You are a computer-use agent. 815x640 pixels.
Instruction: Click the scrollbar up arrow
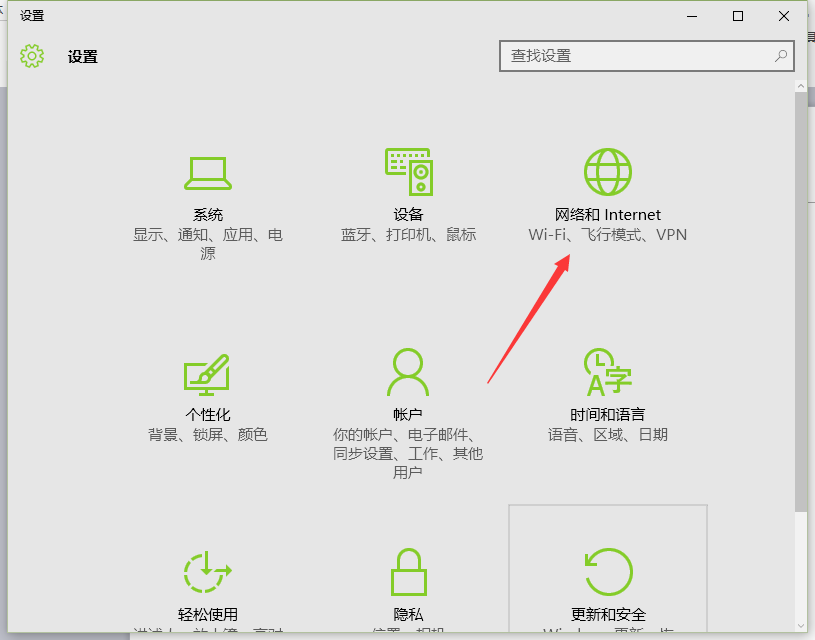801,87
